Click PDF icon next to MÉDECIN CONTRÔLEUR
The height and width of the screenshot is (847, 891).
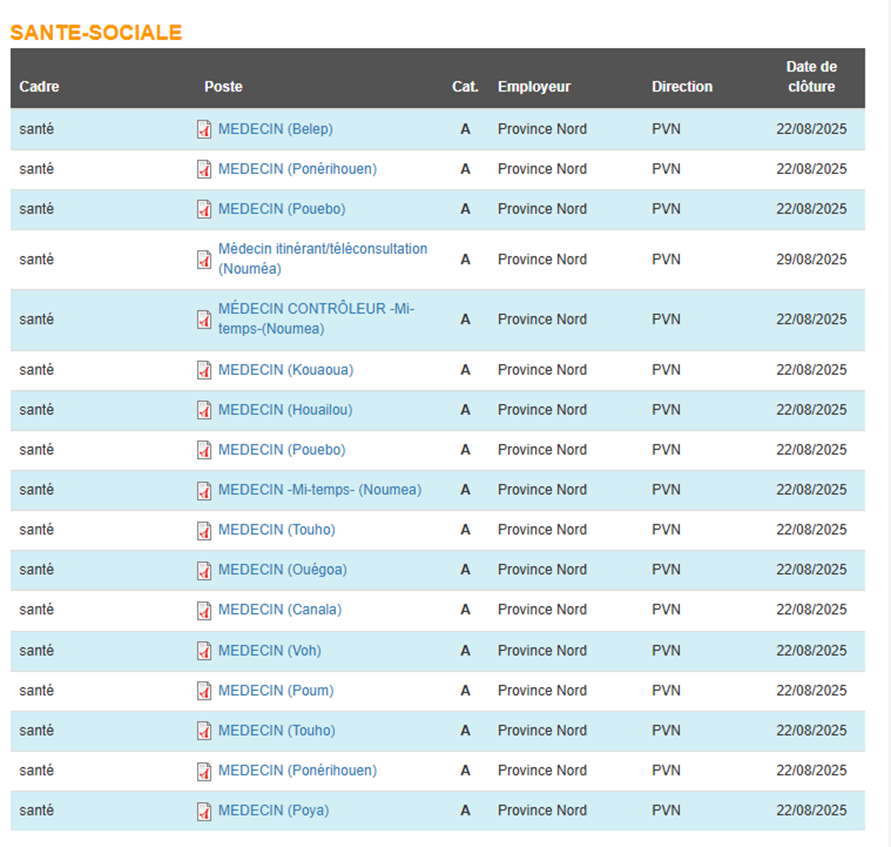(204, 319)
